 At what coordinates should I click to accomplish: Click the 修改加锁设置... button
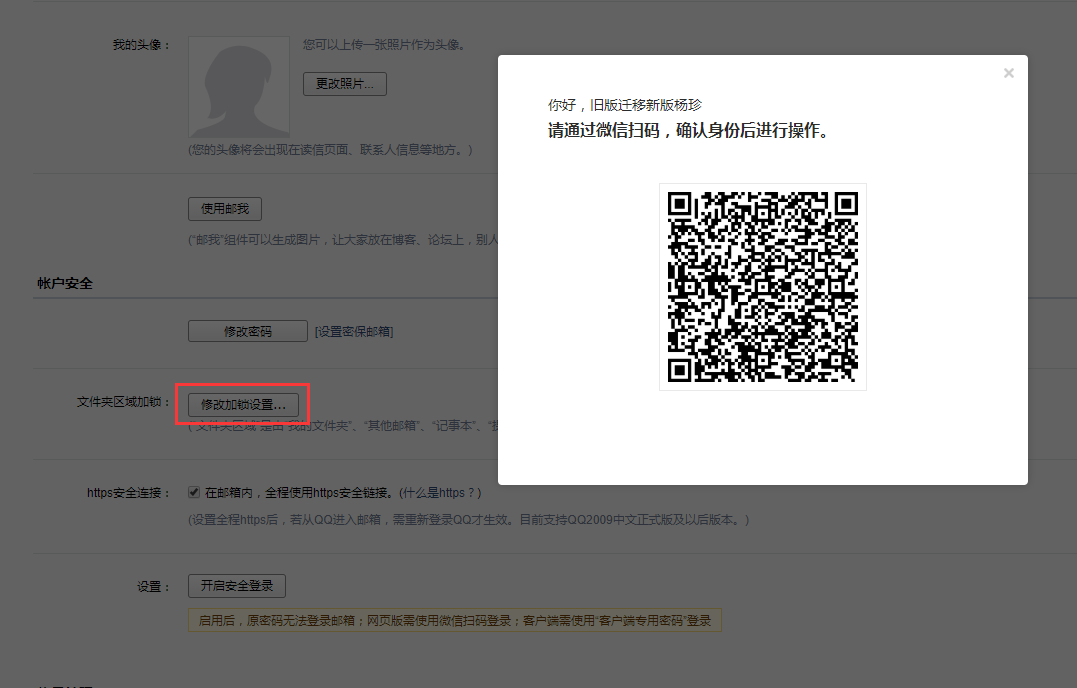(243, 404)
